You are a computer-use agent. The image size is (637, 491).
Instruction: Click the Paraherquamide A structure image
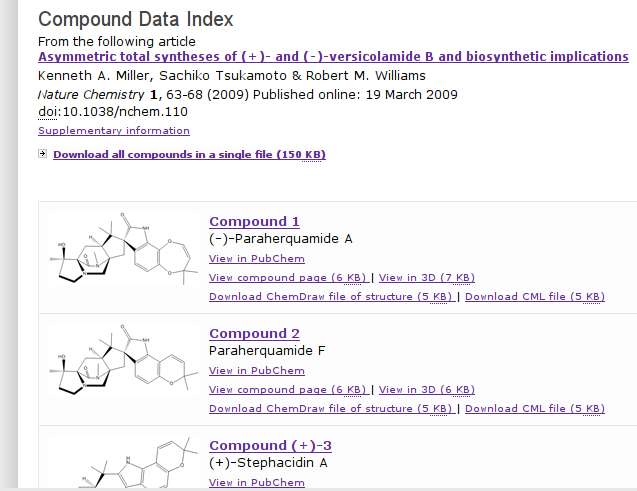121,259
